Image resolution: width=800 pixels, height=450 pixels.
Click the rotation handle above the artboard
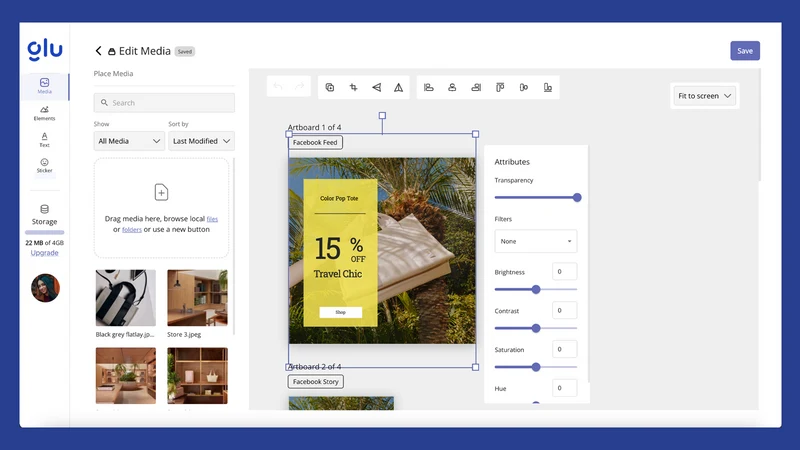click(x=382, y=116)
